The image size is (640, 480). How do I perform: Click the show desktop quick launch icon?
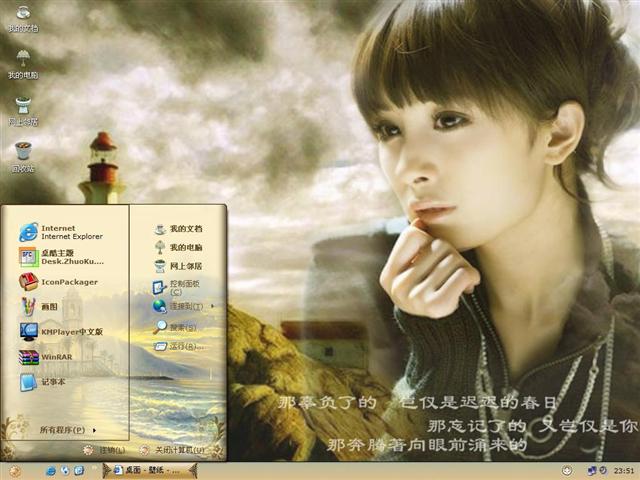79,471
